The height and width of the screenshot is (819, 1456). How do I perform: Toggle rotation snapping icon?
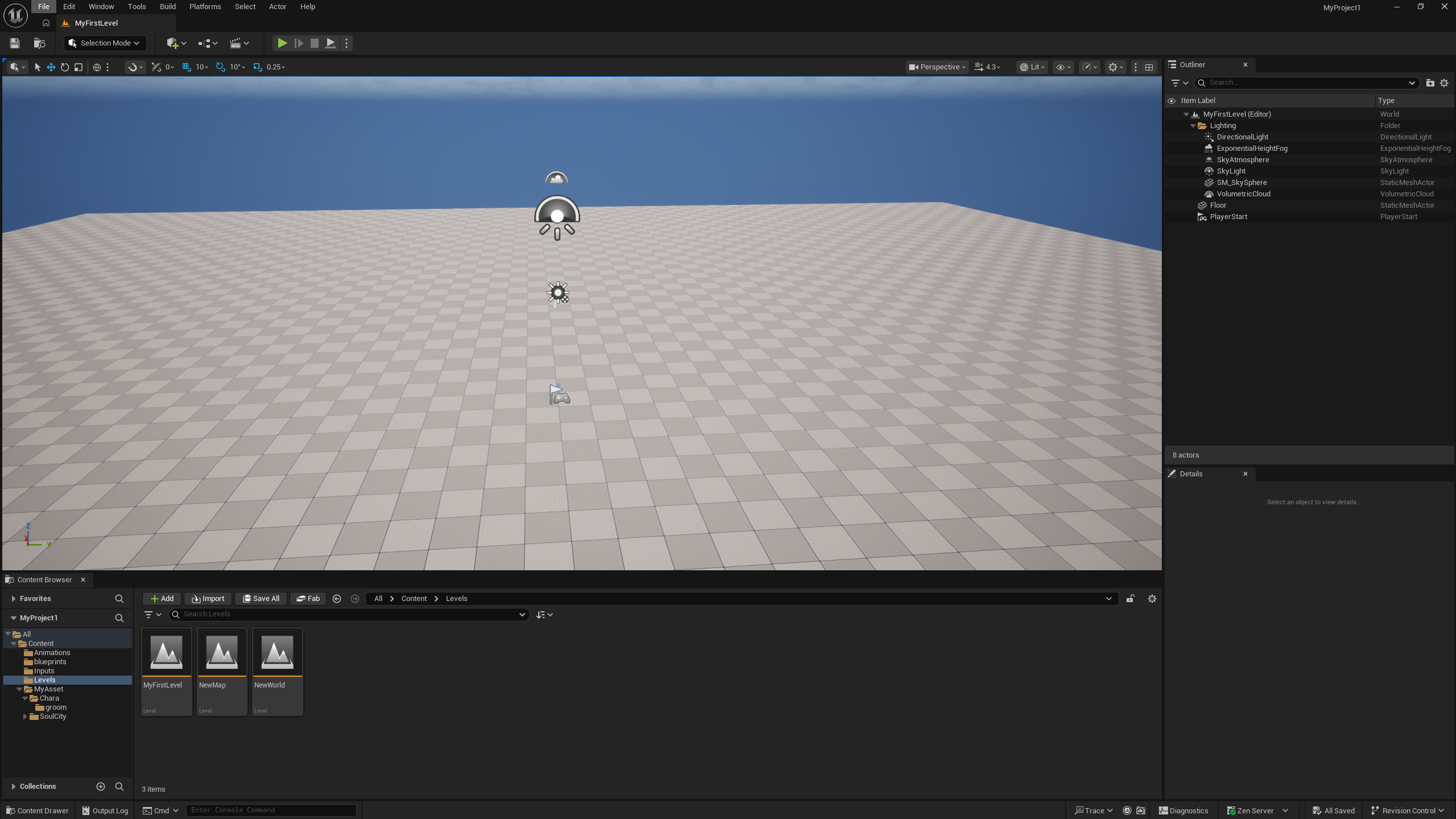[x=221, y=67]
